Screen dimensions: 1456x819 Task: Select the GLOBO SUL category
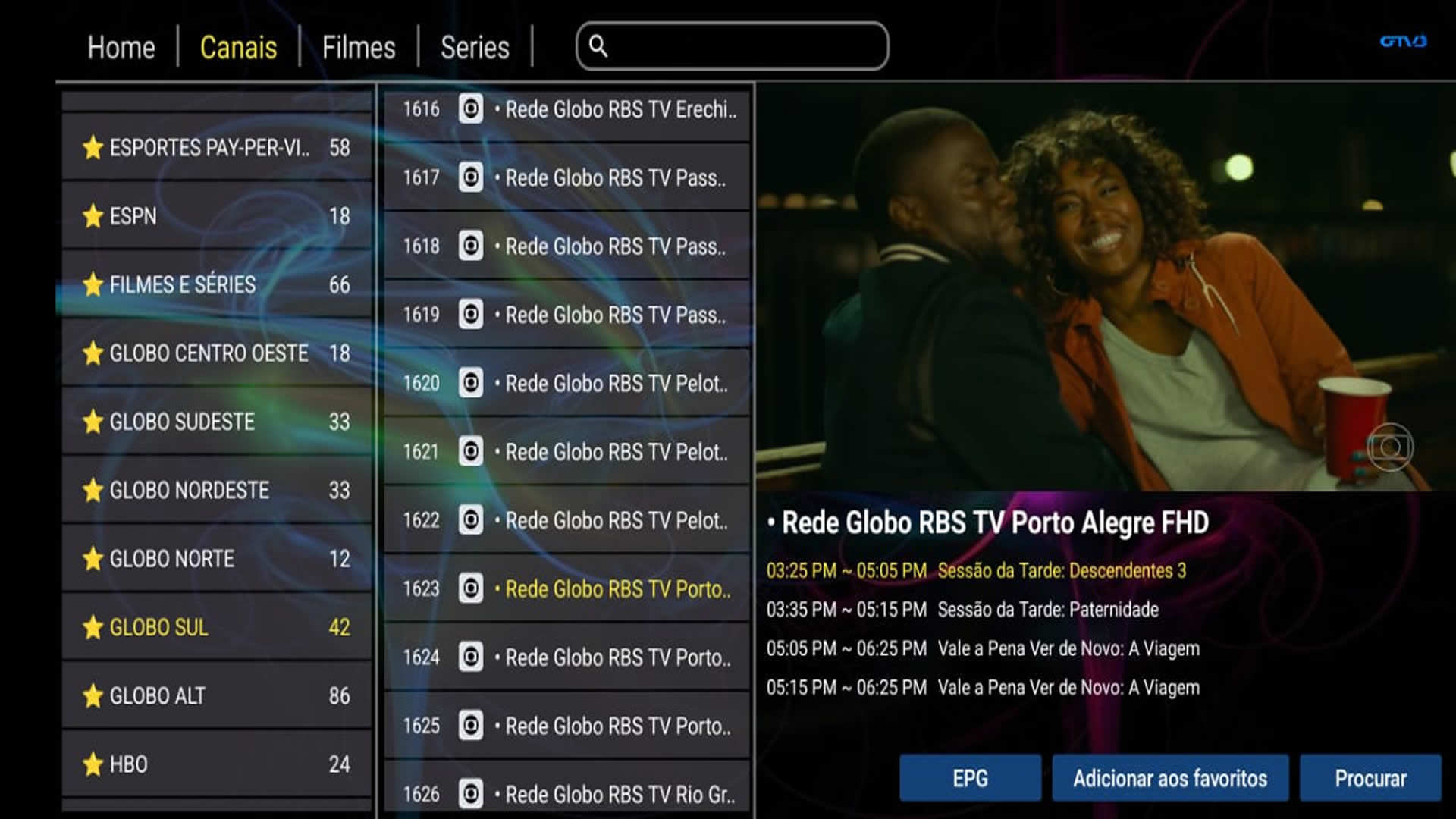[217, 627]
